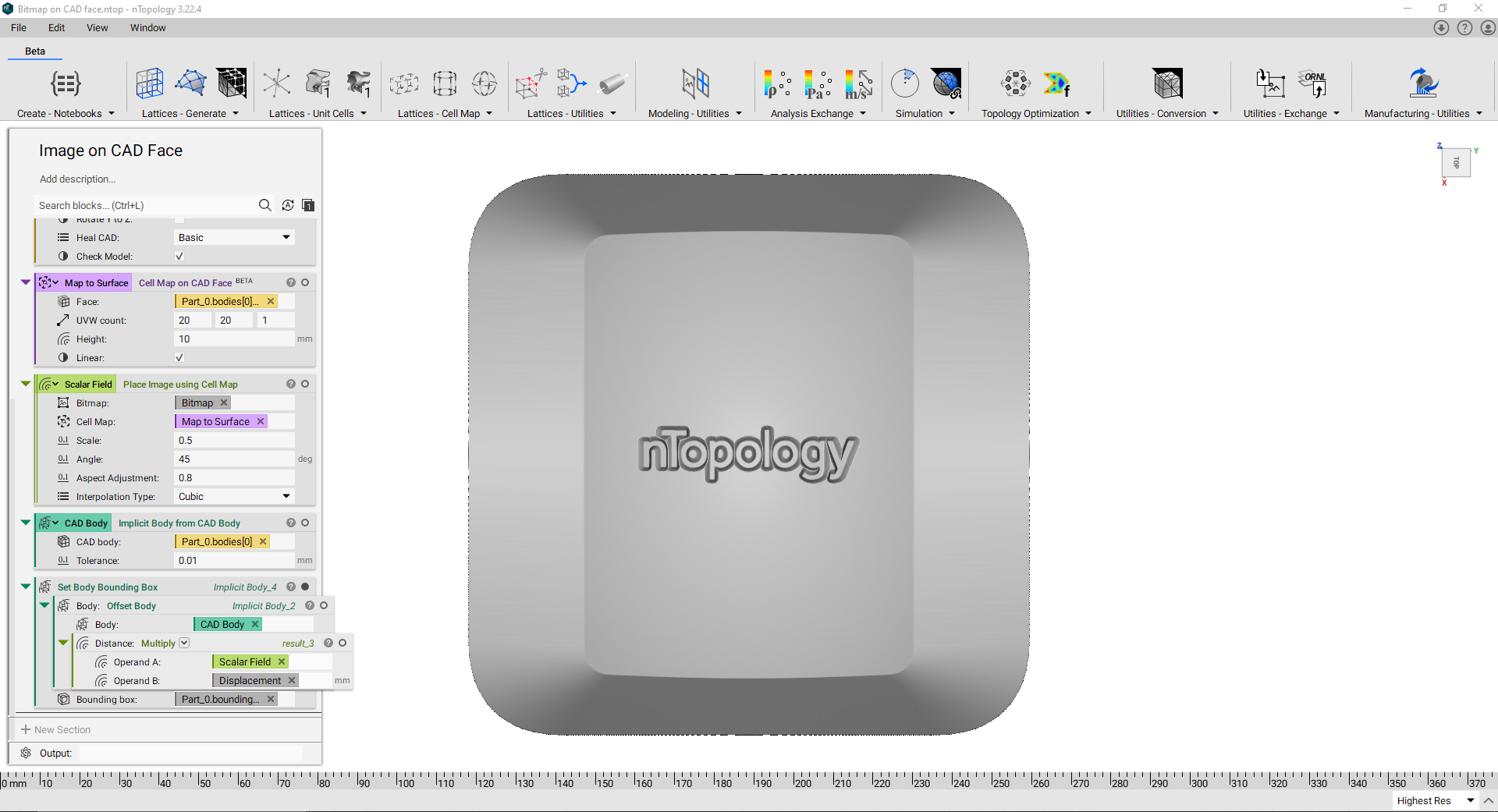Screen dimensions: 1498x812
Task: Click the first Lattices - Utilities icon
Action: point(531,83)
